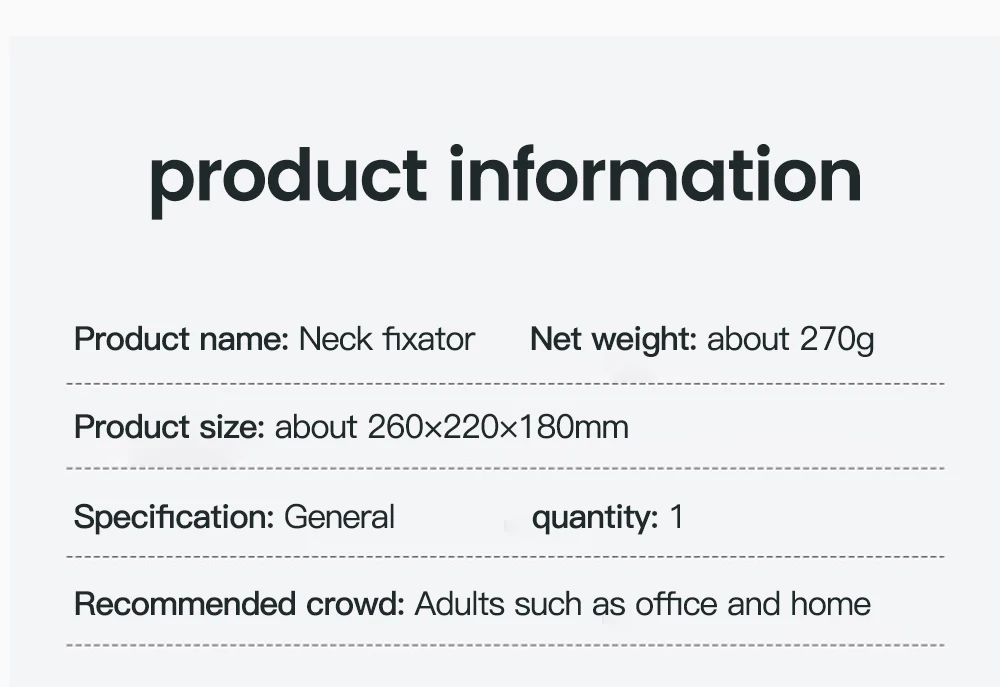1000x687 pixels.
Task: Click dashed divider below Product size row
Action: point(505,468)
